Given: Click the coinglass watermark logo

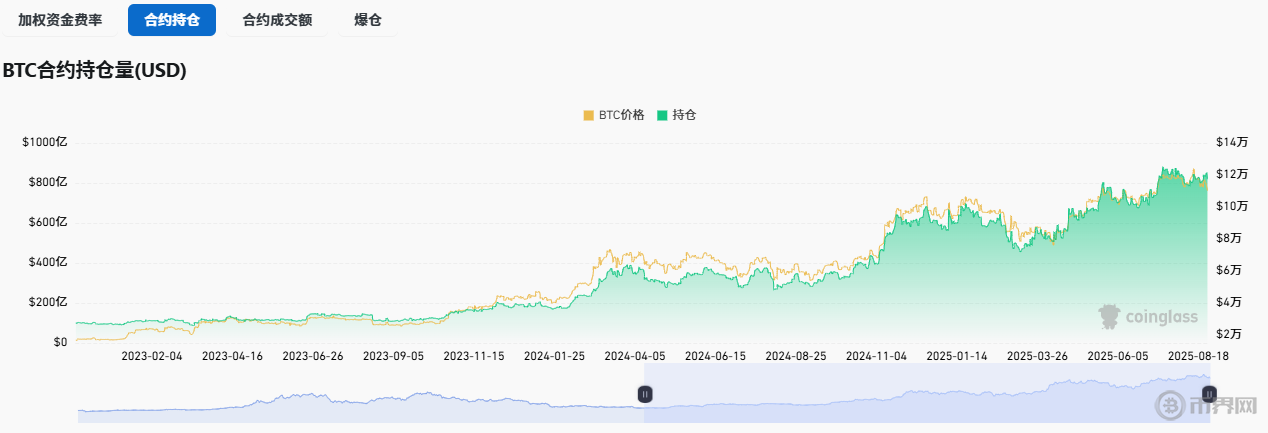Looking at the screenshot, I should [x=1148, y=317].
